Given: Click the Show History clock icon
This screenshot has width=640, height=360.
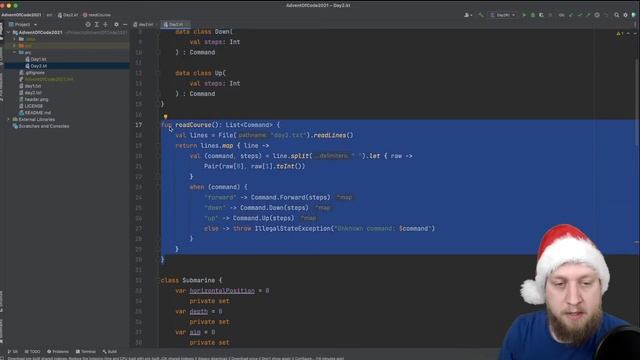Looking at the screenshot, I should 597,15.
